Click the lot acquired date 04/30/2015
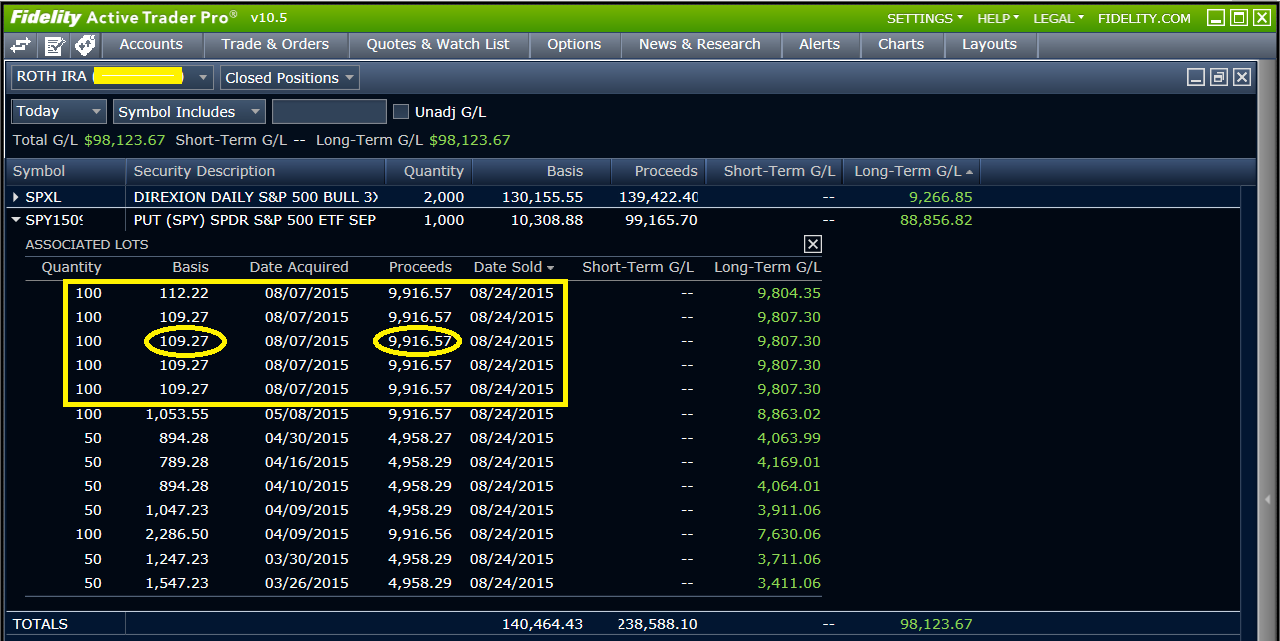Screen dimensions: 1280x641 307,438
